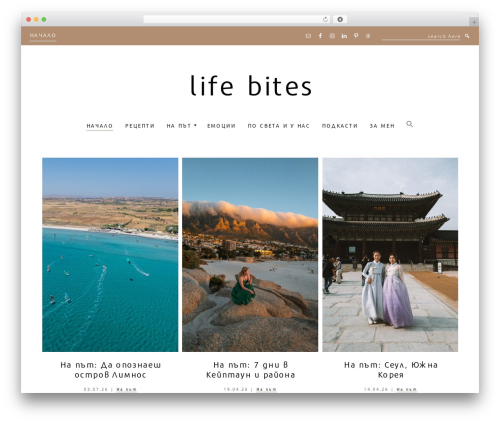Open post '7 дни в Кейптаун и района'
Image resolution: width=500 pixels, height=423 pixels.
[x=250, y=370]
